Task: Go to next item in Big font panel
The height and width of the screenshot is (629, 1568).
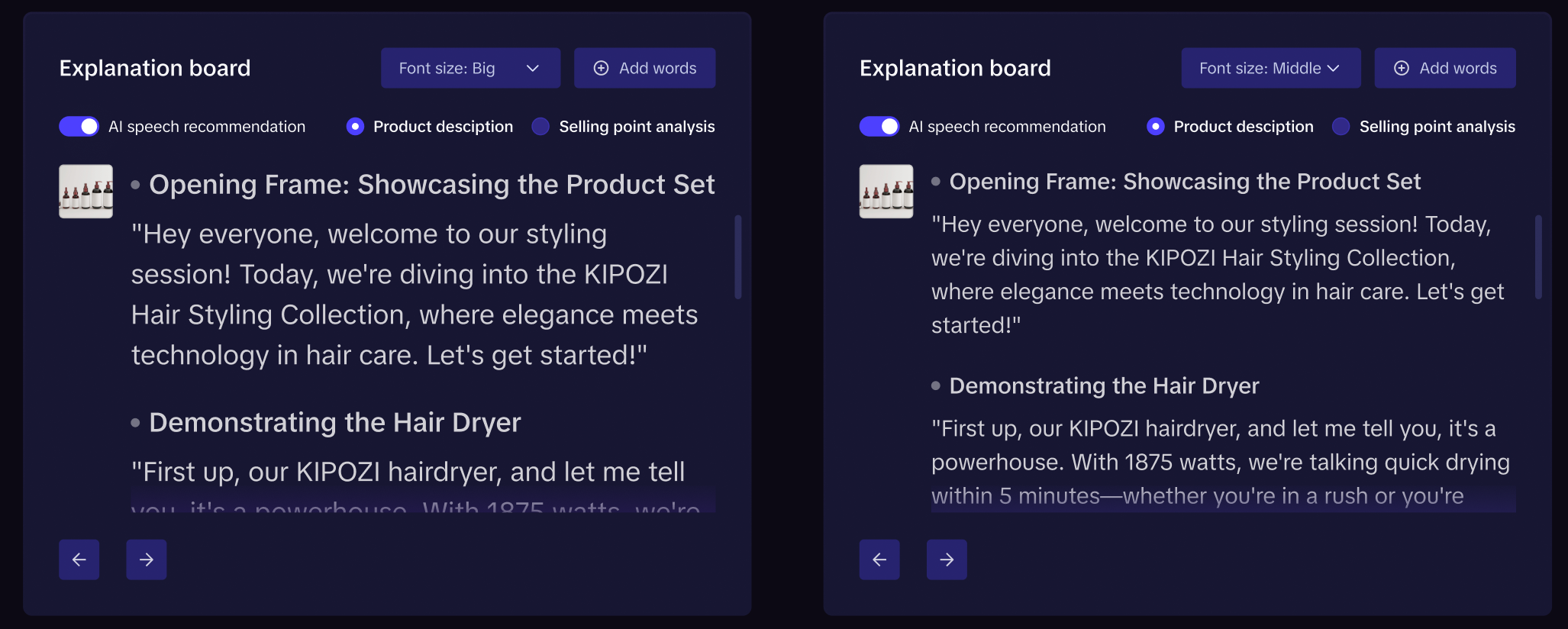Action: [147, 560]
